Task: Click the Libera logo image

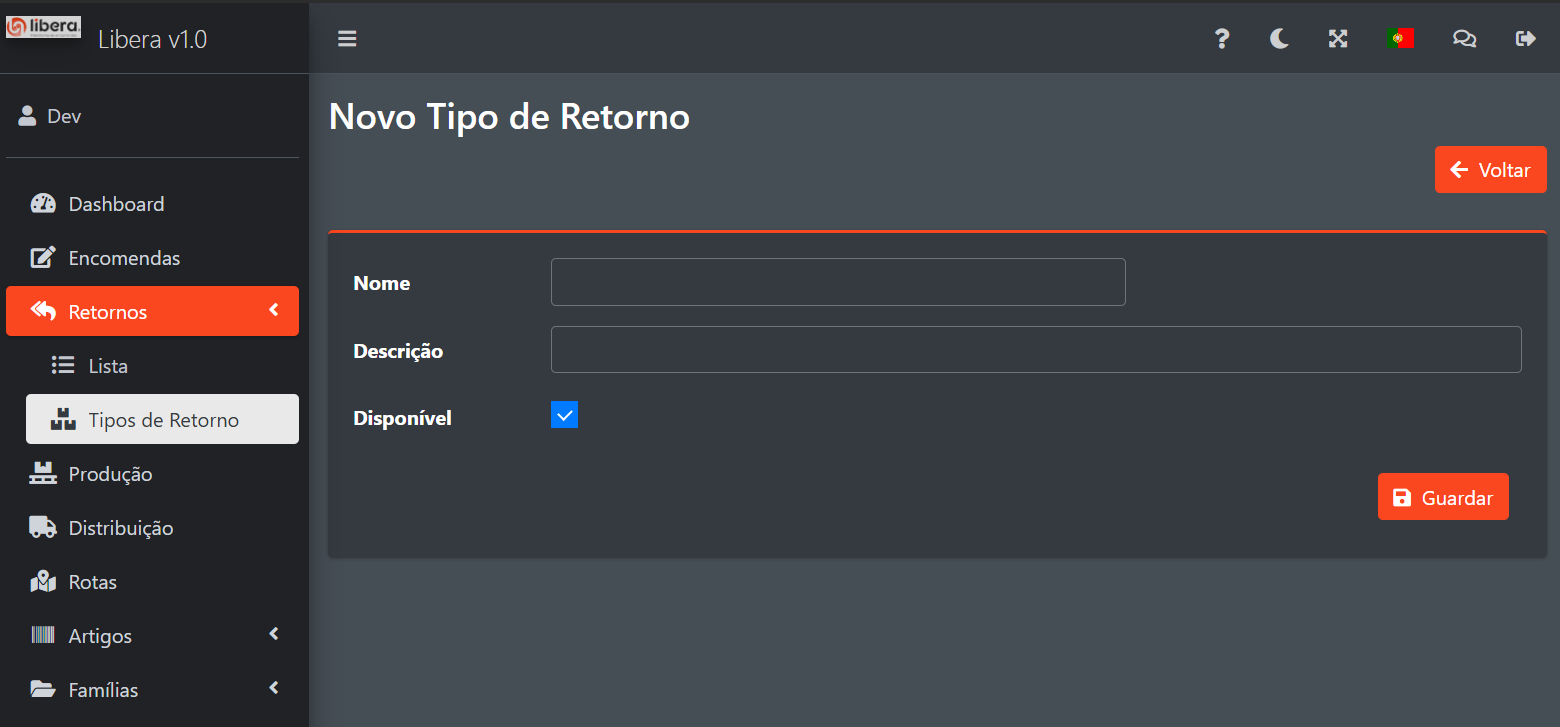Action: pyautogui.click(x=43, y=27)
